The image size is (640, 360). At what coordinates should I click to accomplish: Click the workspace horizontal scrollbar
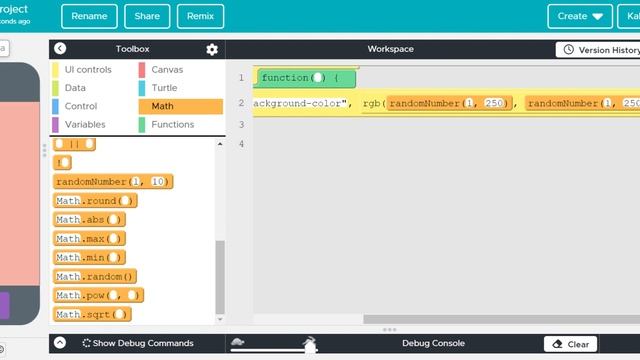502,319
